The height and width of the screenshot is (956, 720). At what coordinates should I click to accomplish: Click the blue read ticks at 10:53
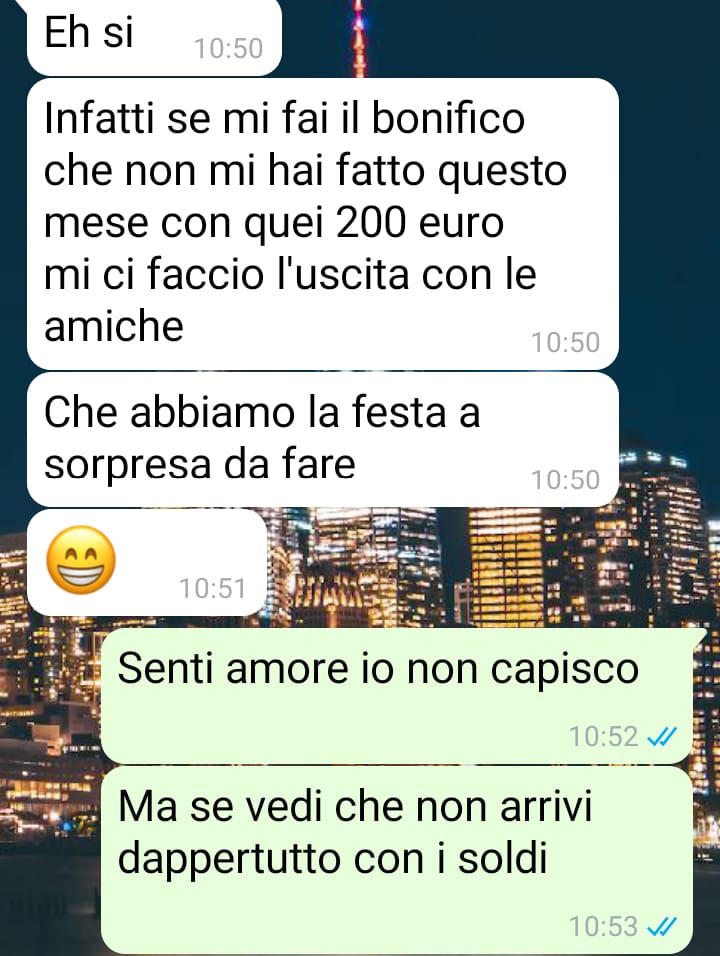click(661, 927)
